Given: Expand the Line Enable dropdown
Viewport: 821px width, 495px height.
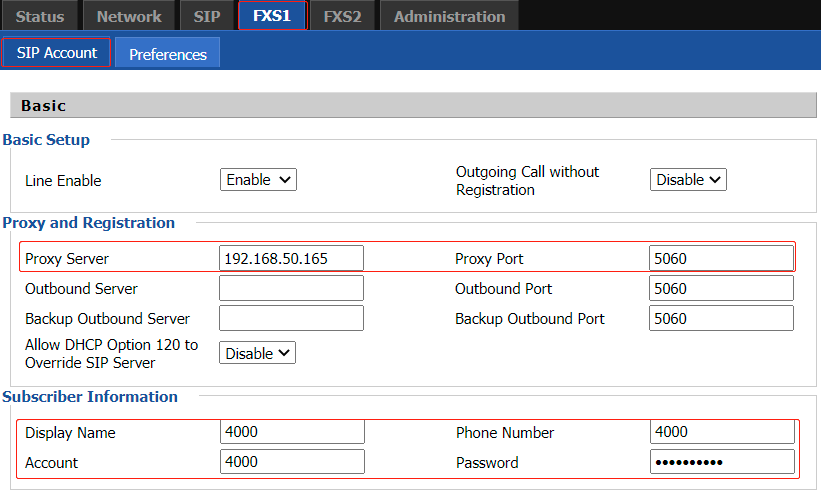Looking at the screenshot, I should tap(258, 180).
